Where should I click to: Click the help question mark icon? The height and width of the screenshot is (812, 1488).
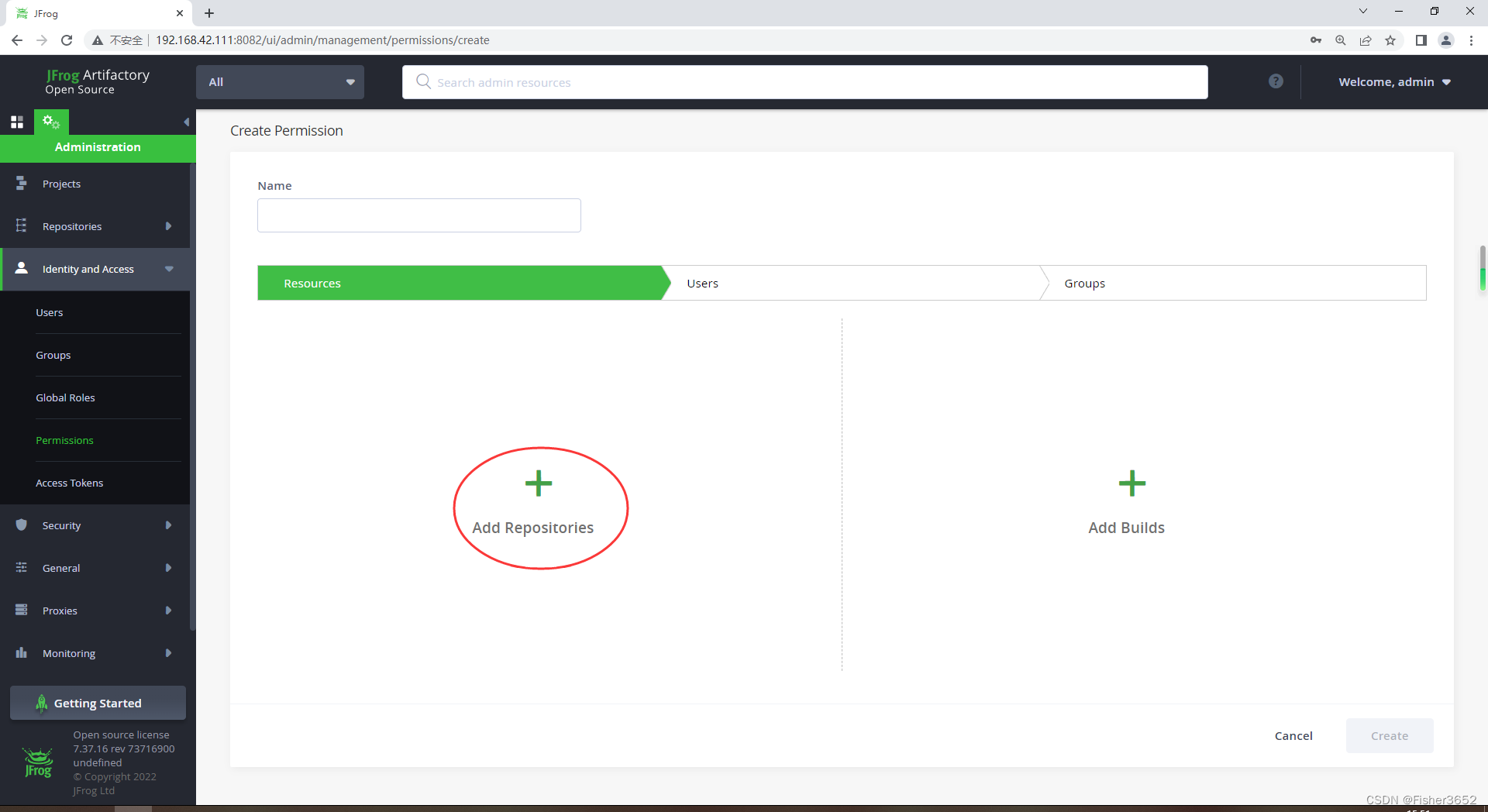(x=1276, y=81)
